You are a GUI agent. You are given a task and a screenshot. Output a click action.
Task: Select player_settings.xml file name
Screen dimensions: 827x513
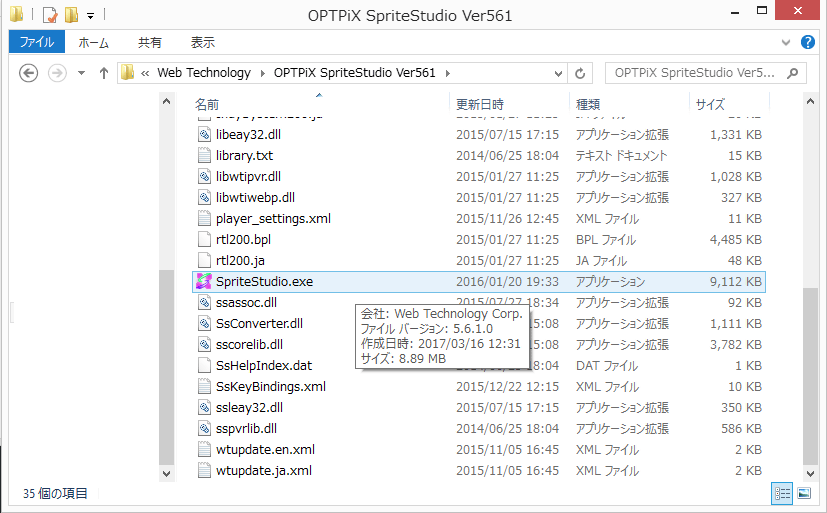tap(273, 219)
